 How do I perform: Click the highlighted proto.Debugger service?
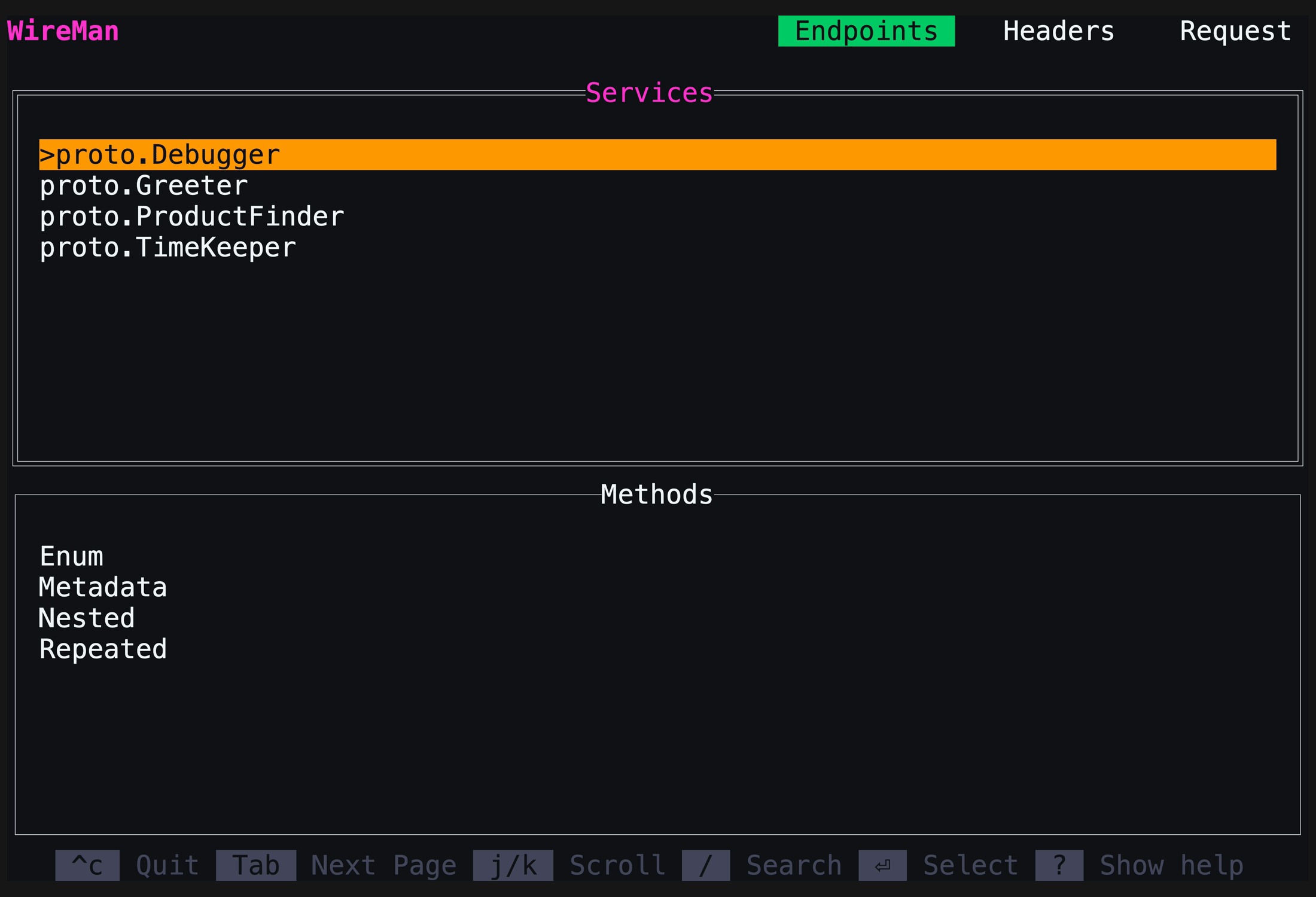tap(159, 154)
